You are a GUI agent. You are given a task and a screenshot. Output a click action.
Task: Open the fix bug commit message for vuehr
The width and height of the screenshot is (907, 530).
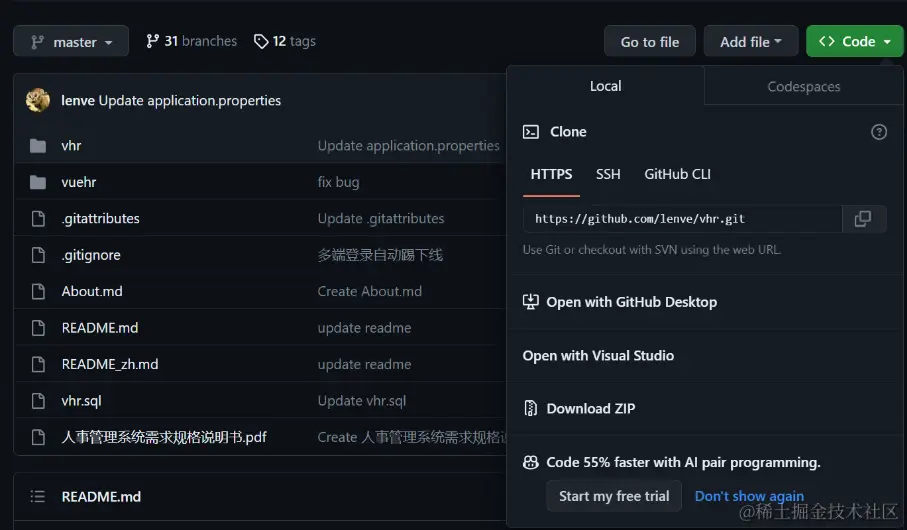(x=338, y=182)
